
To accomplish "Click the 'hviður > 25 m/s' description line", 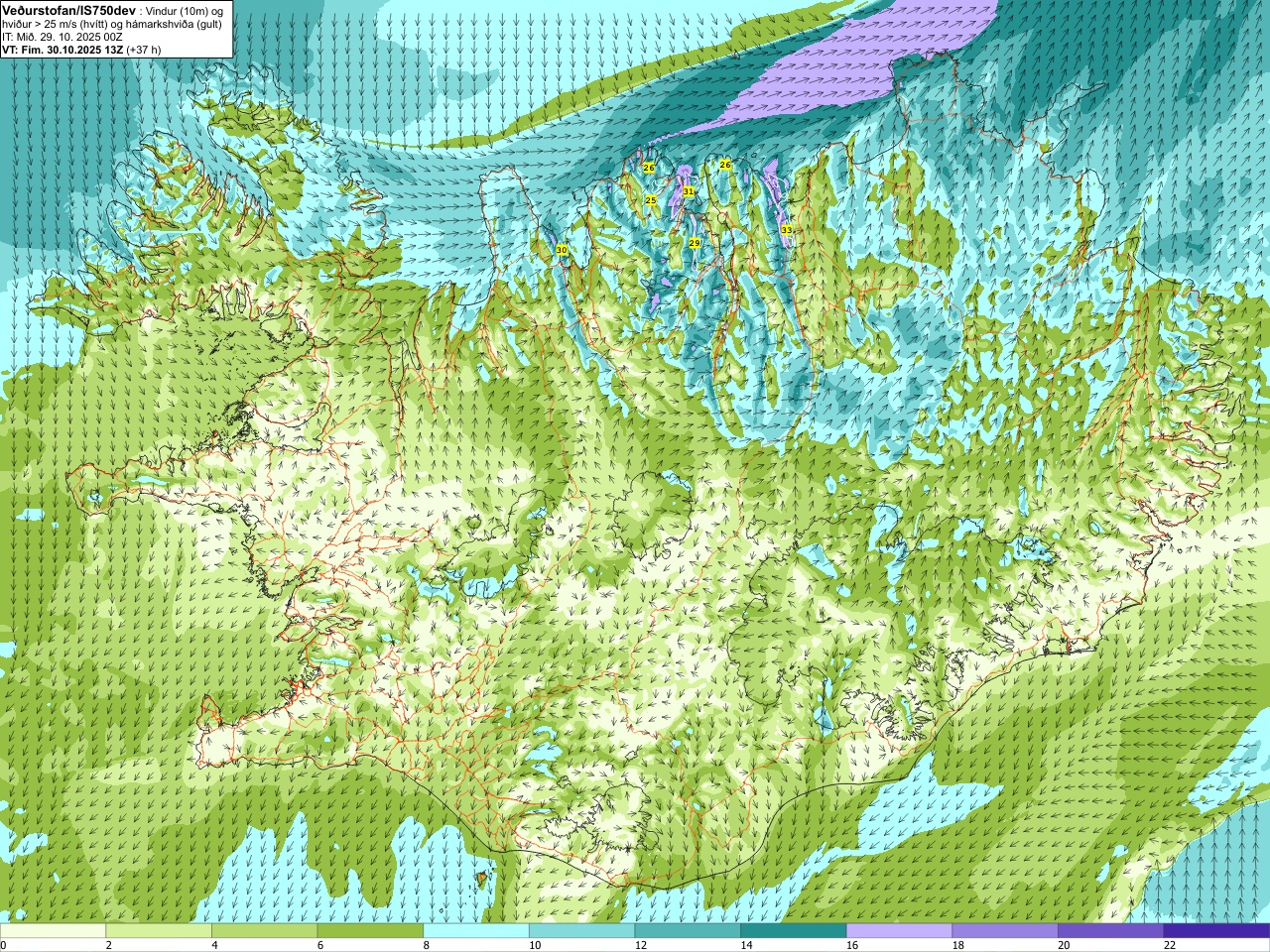I will 112,24.
